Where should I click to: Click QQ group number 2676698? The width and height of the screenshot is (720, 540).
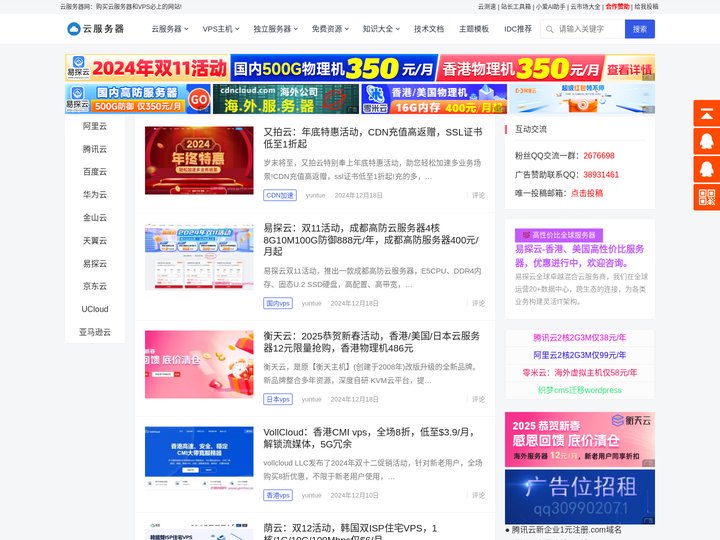[599, 156]
